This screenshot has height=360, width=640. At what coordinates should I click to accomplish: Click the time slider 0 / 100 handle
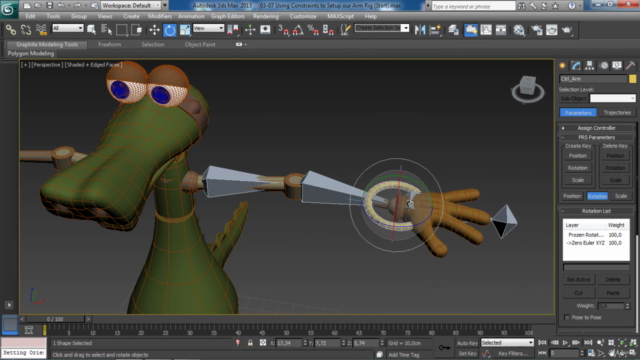55,319
